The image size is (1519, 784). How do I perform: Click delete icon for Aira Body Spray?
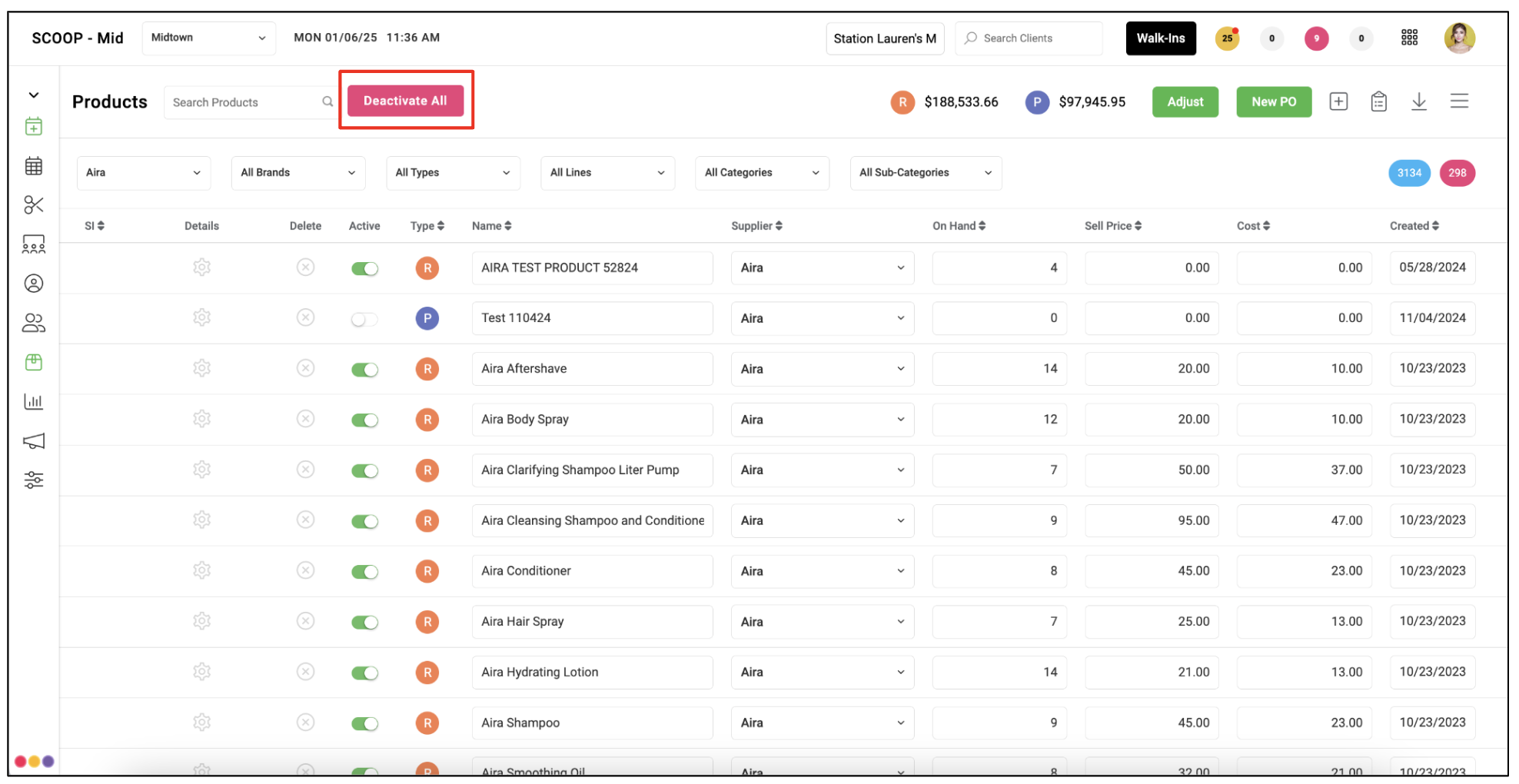[x=305, y=419]
